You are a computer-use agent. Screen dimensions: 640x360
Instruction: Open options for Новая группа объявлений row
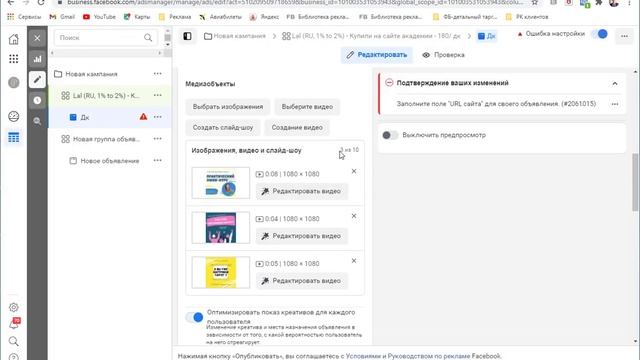158,139
